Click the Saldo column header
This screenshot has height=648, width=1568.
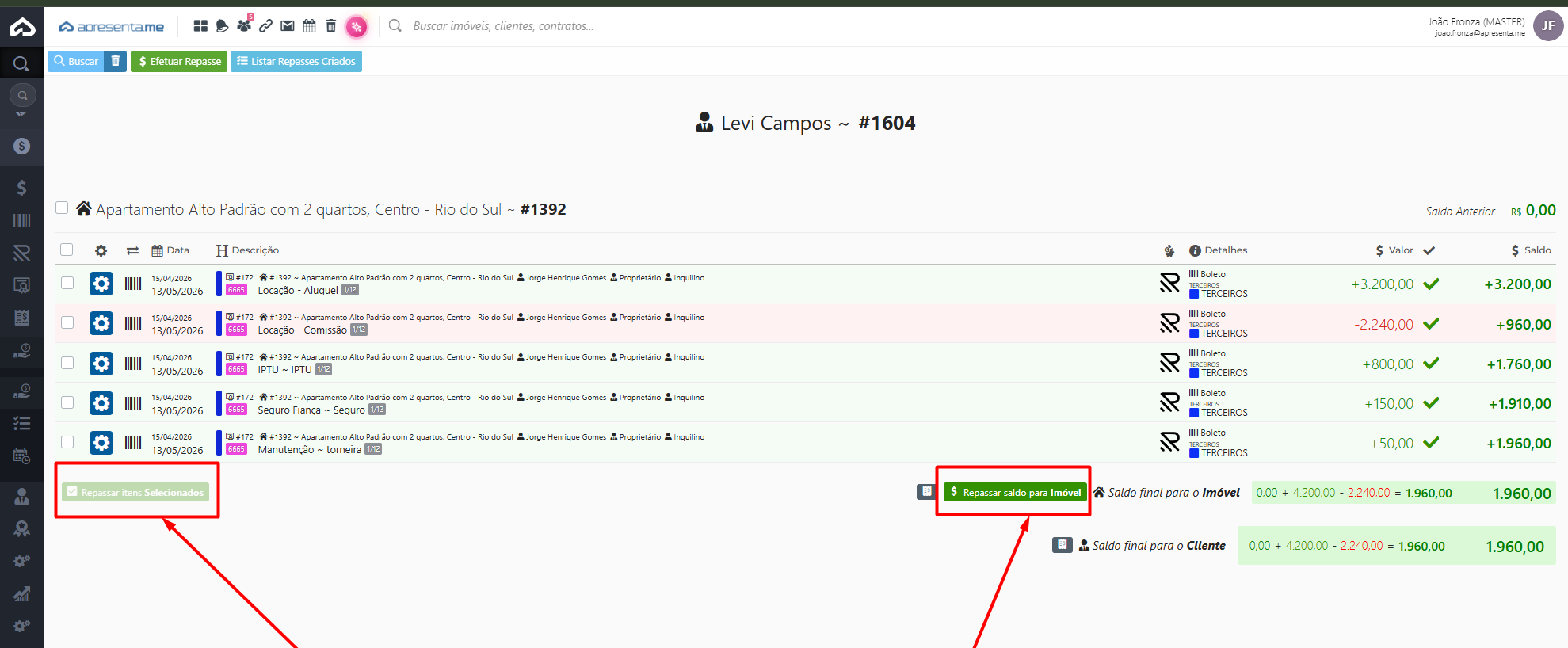pyautogui.click(x=1531, y=250)
